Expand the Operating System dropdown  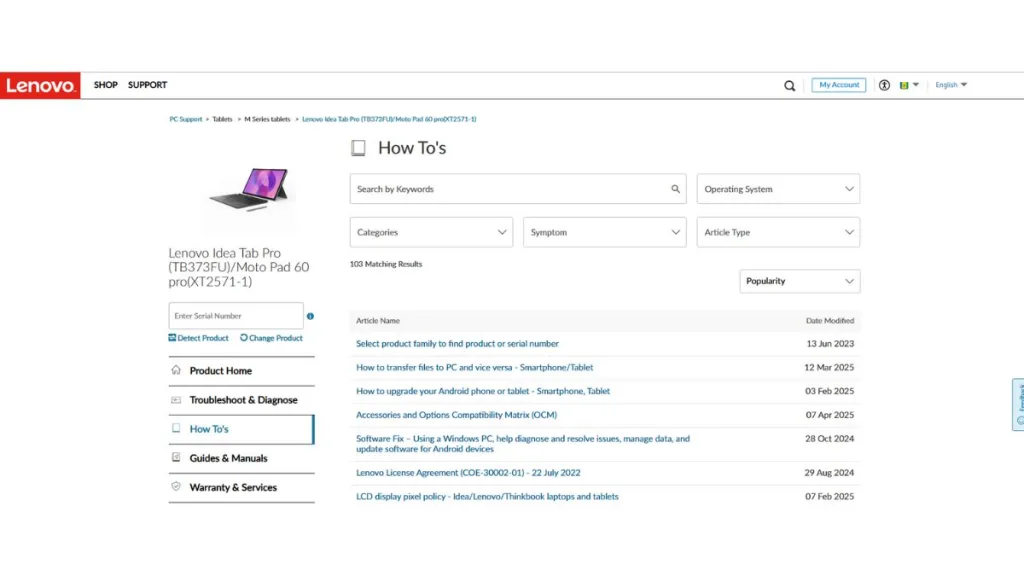coord(778,189)
